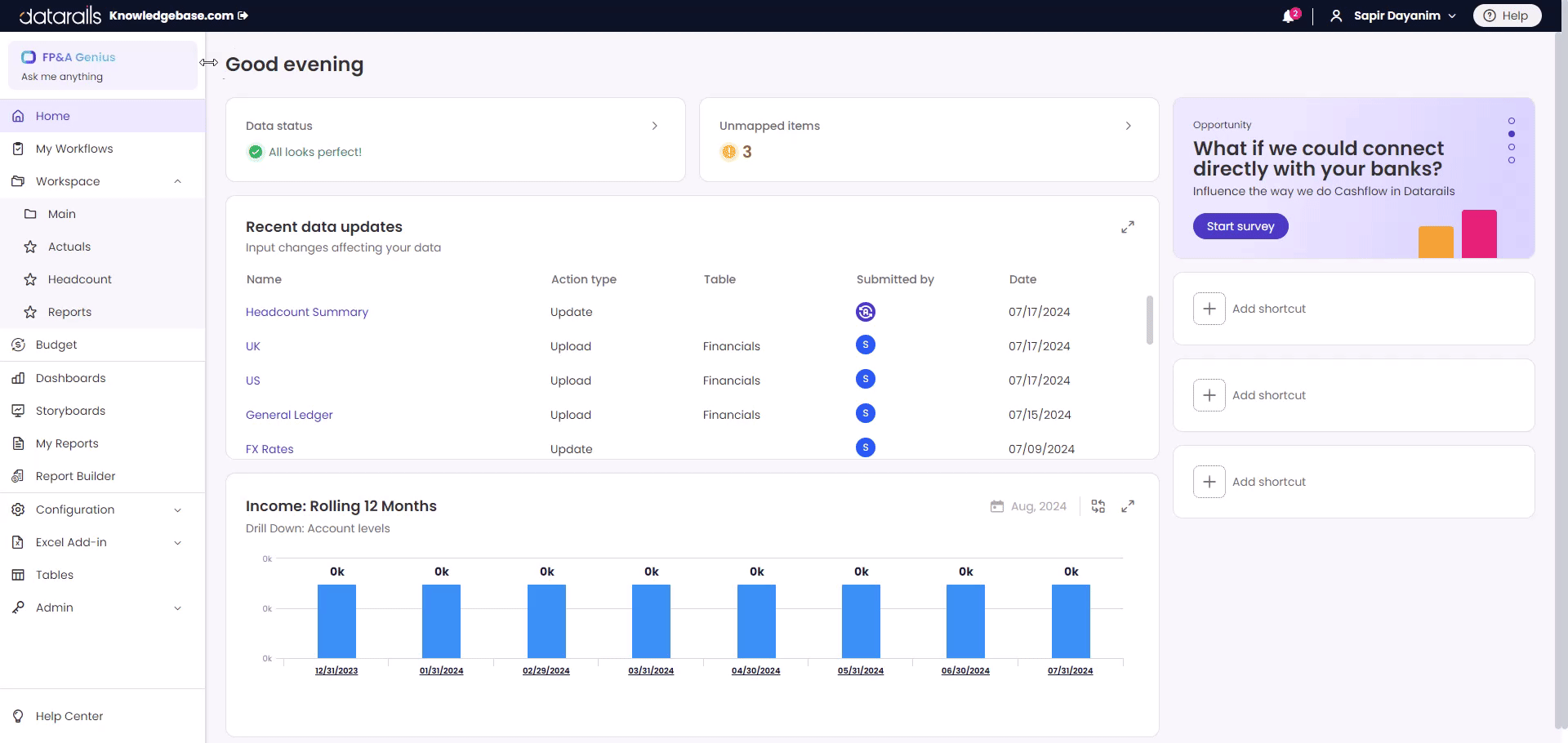Screen dimensions: 1568x743
Task: Click the Report Builder icon
Action: [x=17, y=476]
